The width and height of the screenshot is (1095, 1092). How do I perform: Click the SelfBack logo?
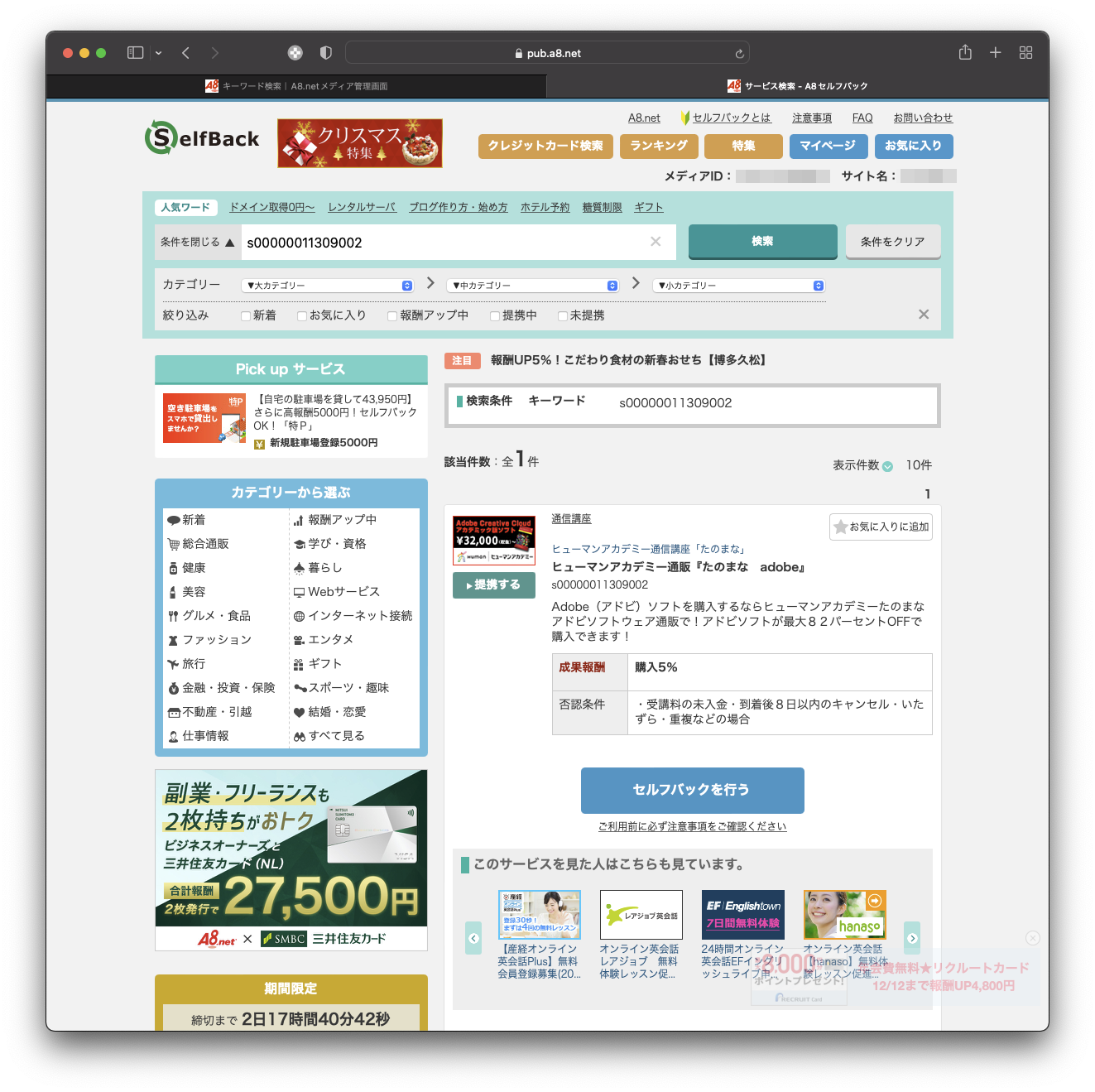pos(203,138)
